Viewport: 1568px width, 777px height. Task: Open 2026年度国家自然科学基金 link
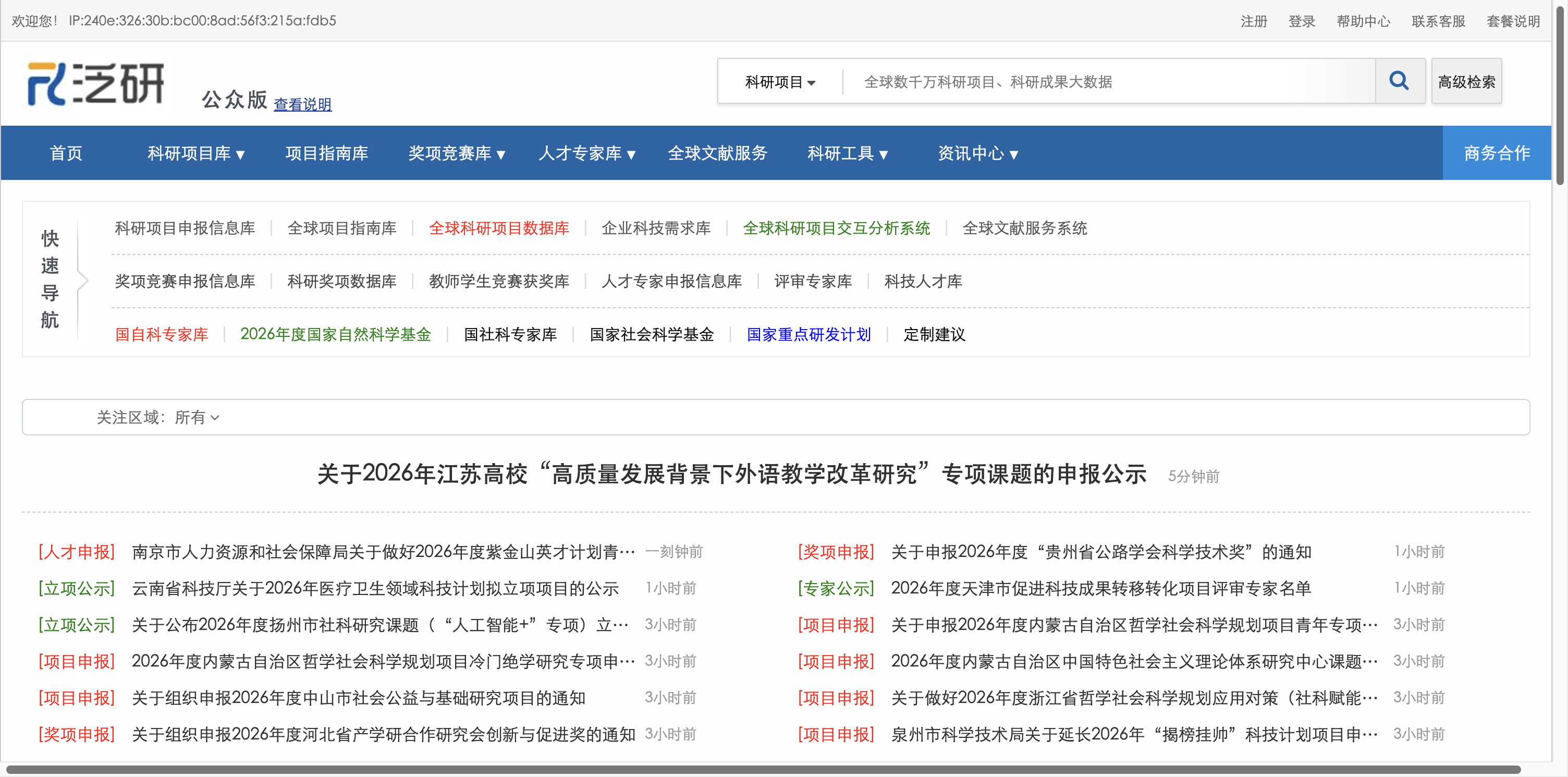tap(336, 334)
